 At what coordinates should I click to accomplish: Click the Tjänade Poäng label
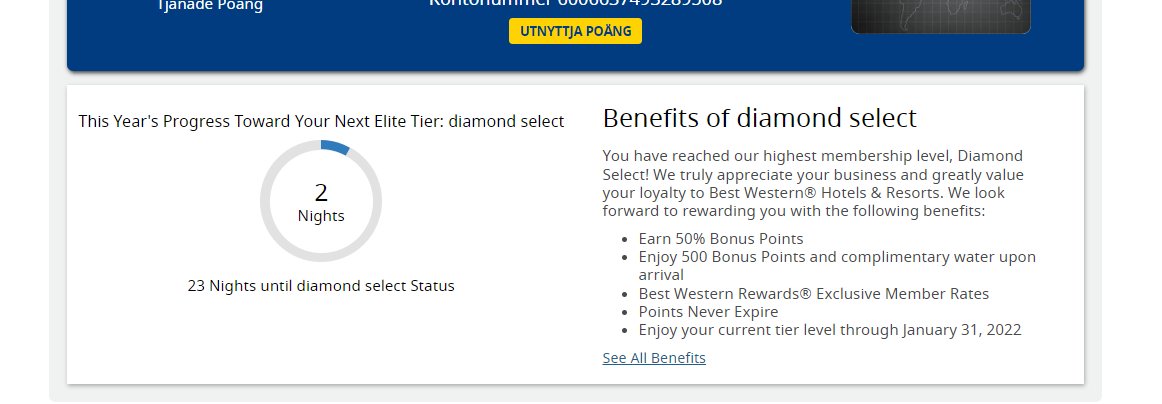[x=210, y=6]
